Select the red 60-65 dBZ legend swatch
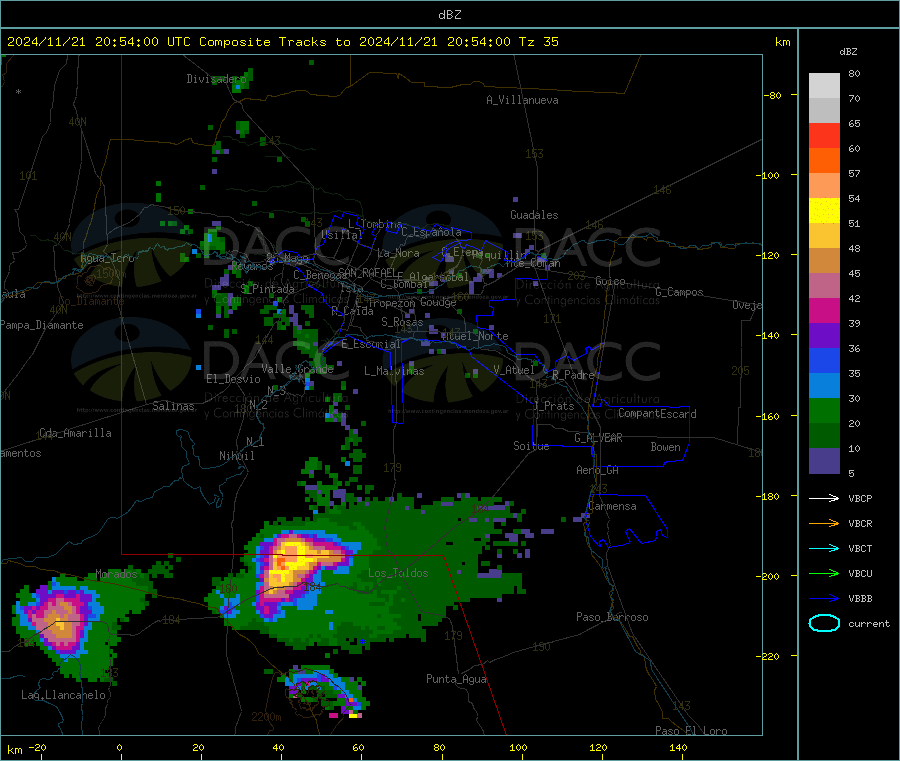This screenshot has height=761, width=900. (824, 135)
